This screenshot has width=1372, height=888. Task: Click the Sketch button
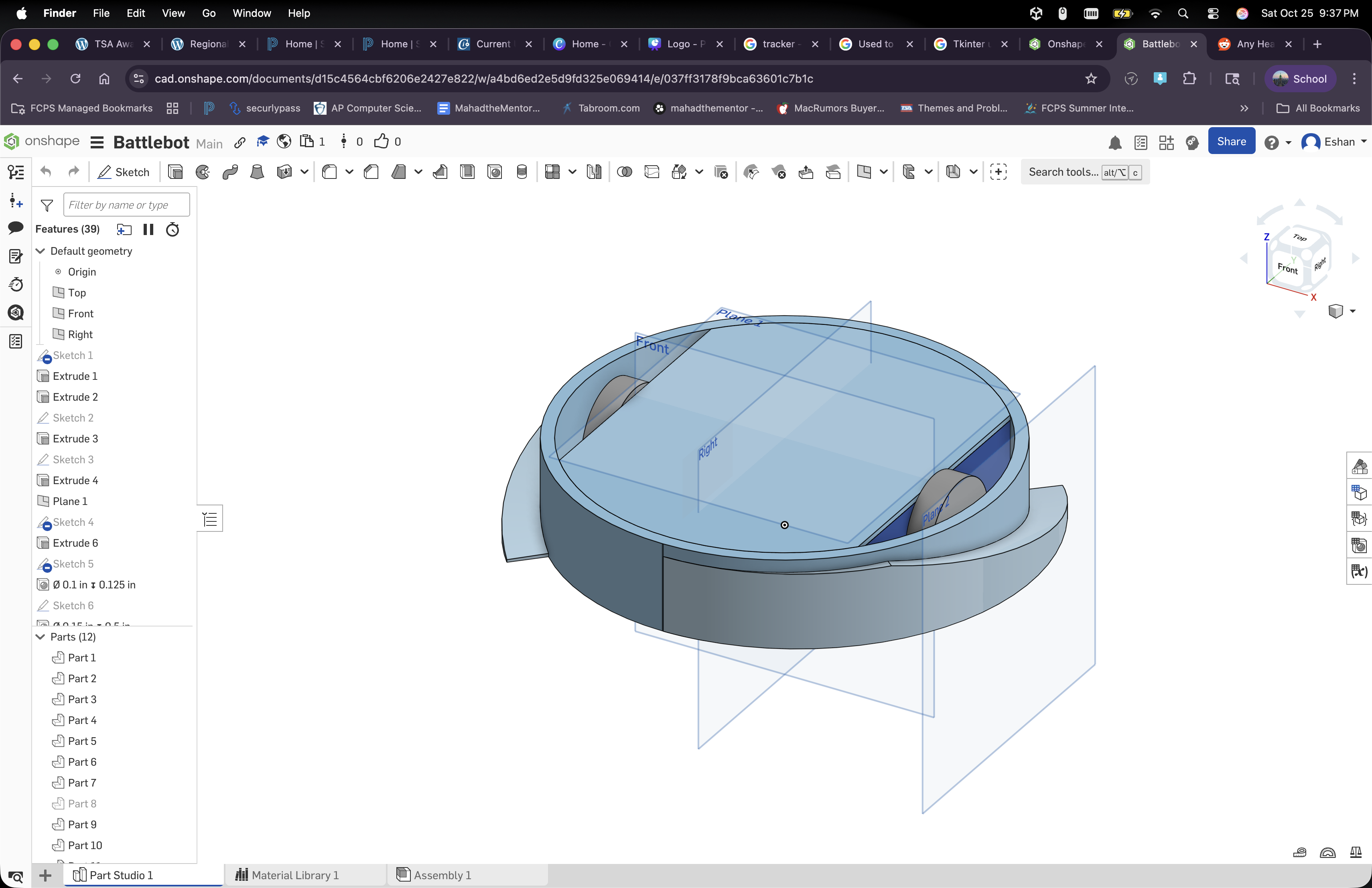[x=124, y=172]
